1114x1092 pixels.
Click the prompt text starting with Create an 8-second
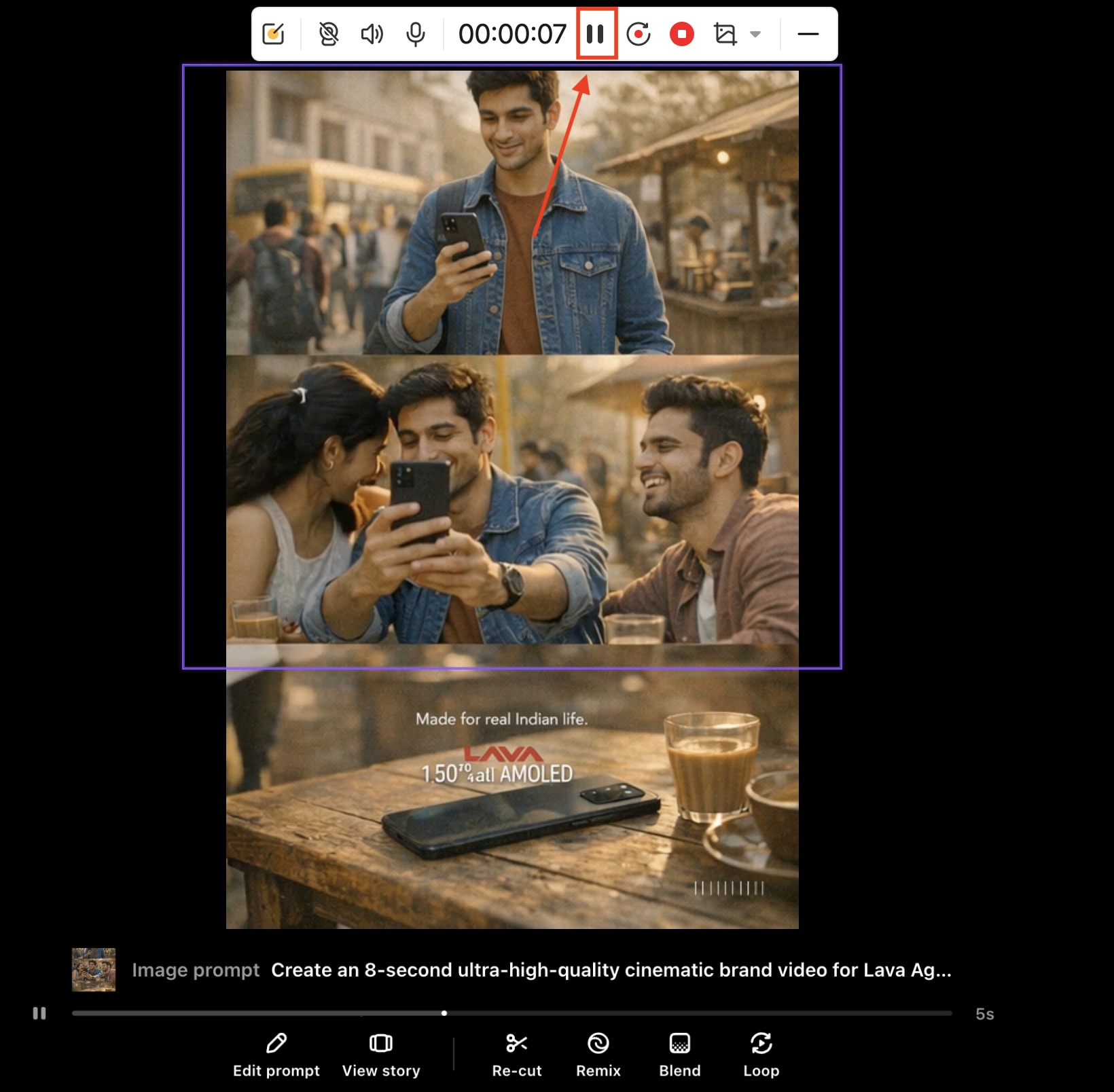(x=611, y=970)
